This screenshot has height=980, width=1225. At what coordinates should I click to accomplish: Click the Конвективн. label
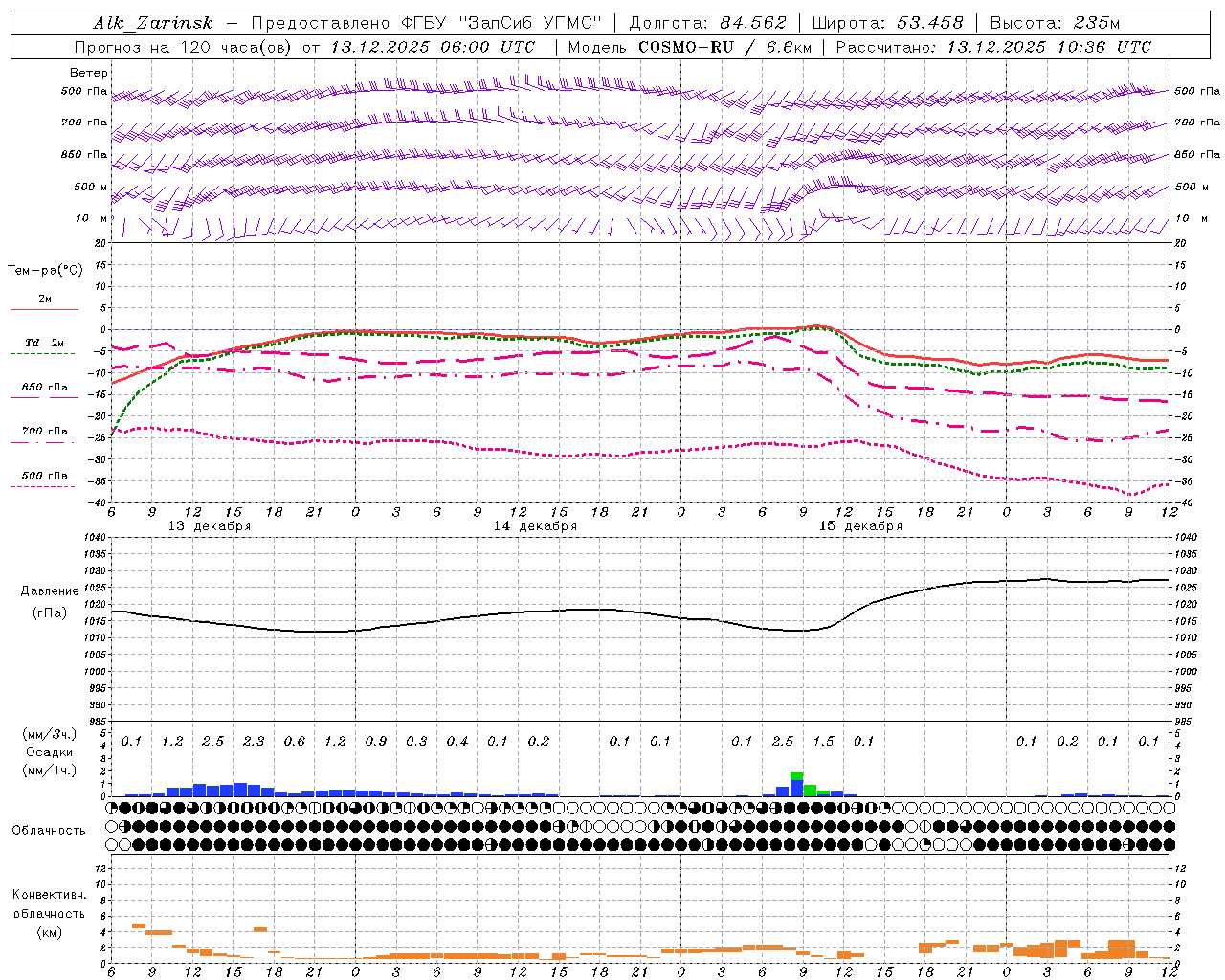tap(49, 895)
